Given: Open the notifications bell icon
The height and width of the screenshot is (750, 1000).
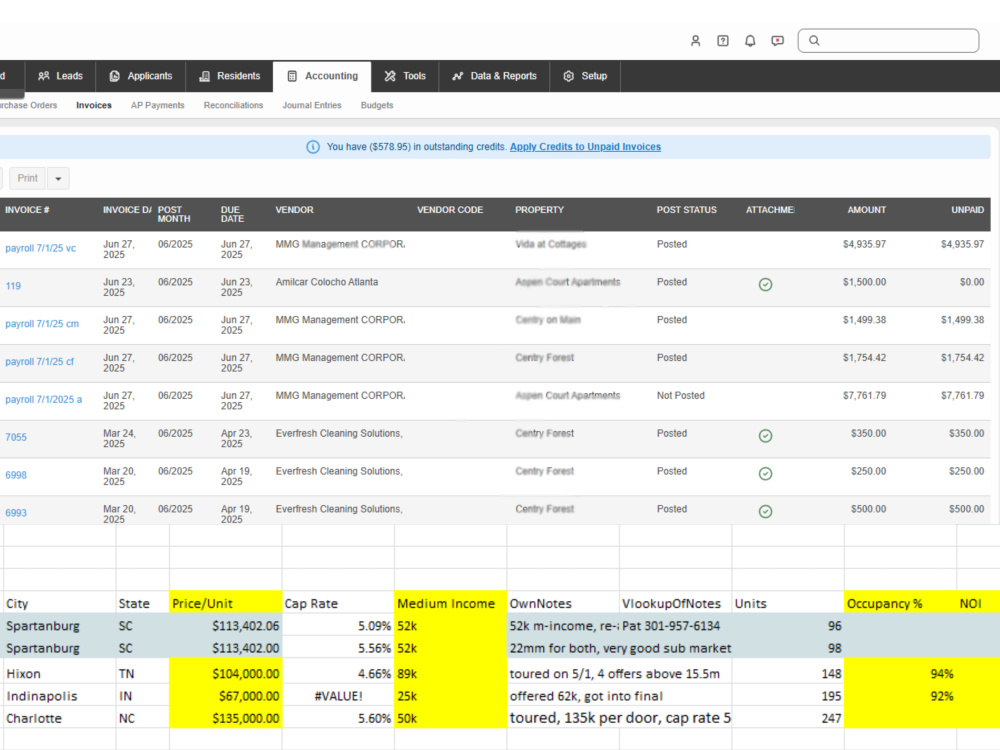Looking at the screenshot, I should [x=750, y=41].
